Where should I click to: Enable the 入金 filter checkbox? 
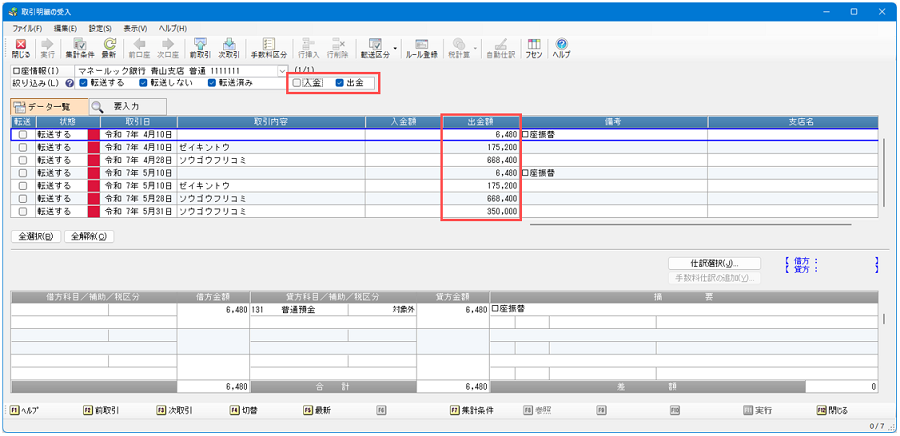point(296,83)
